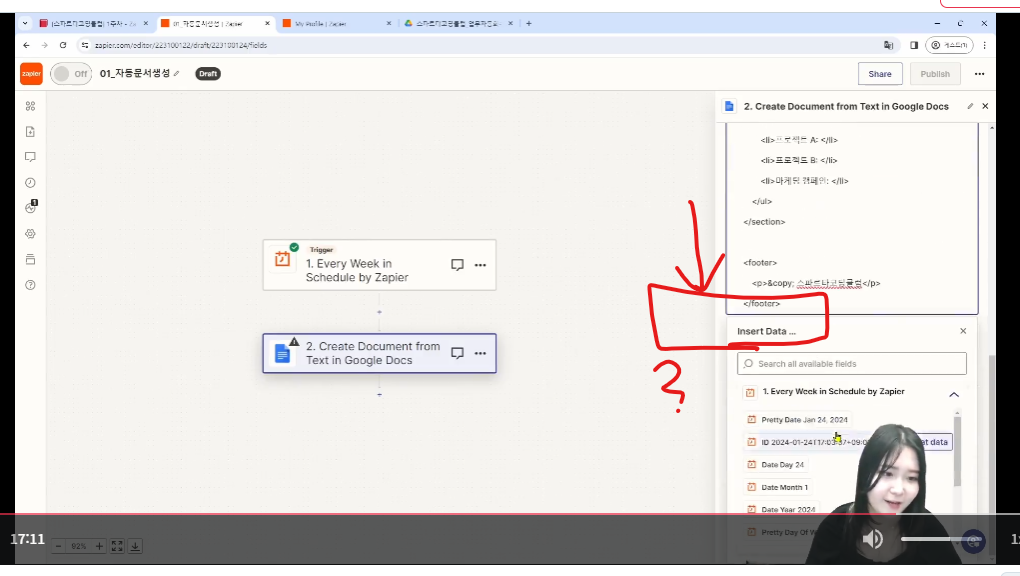Click the Share button
This screenshot has height=576, width=1020.
click(879, 74)
